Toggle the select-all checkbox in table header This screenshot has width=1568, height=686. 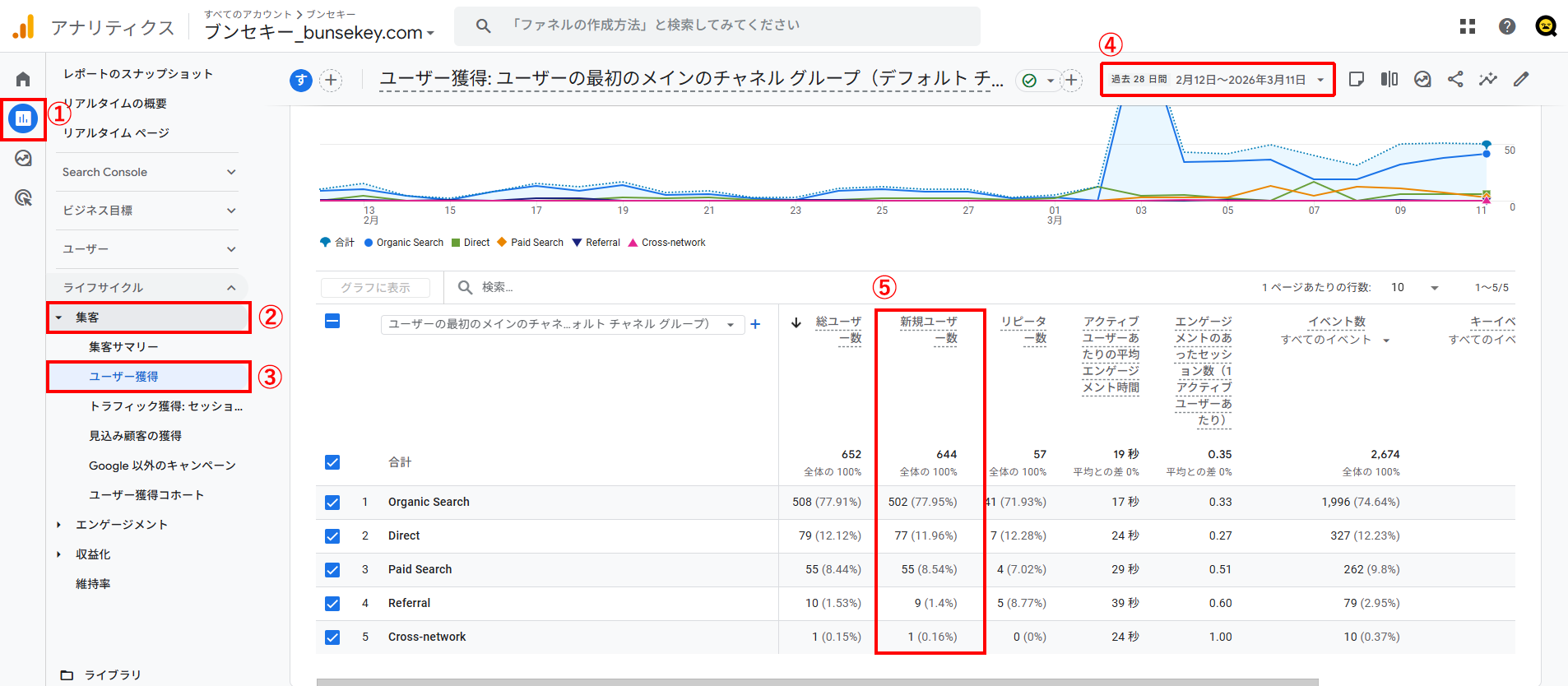pyautogui.click(x=332, y=321)
